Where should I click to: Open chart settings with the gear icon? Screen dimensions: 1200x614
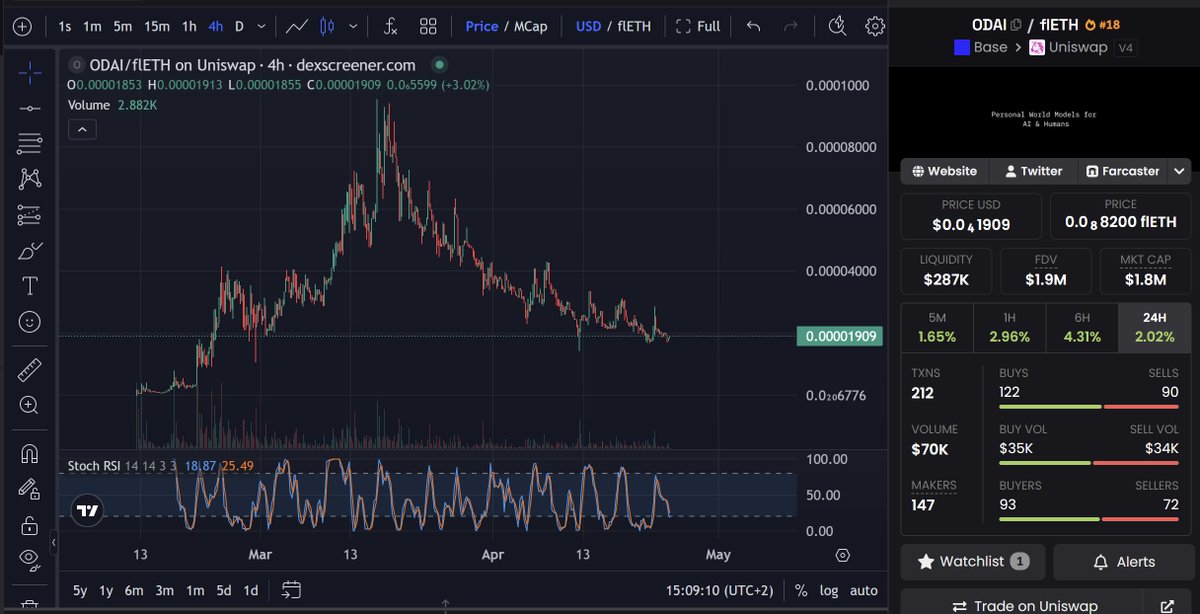[x=875, y=25]
